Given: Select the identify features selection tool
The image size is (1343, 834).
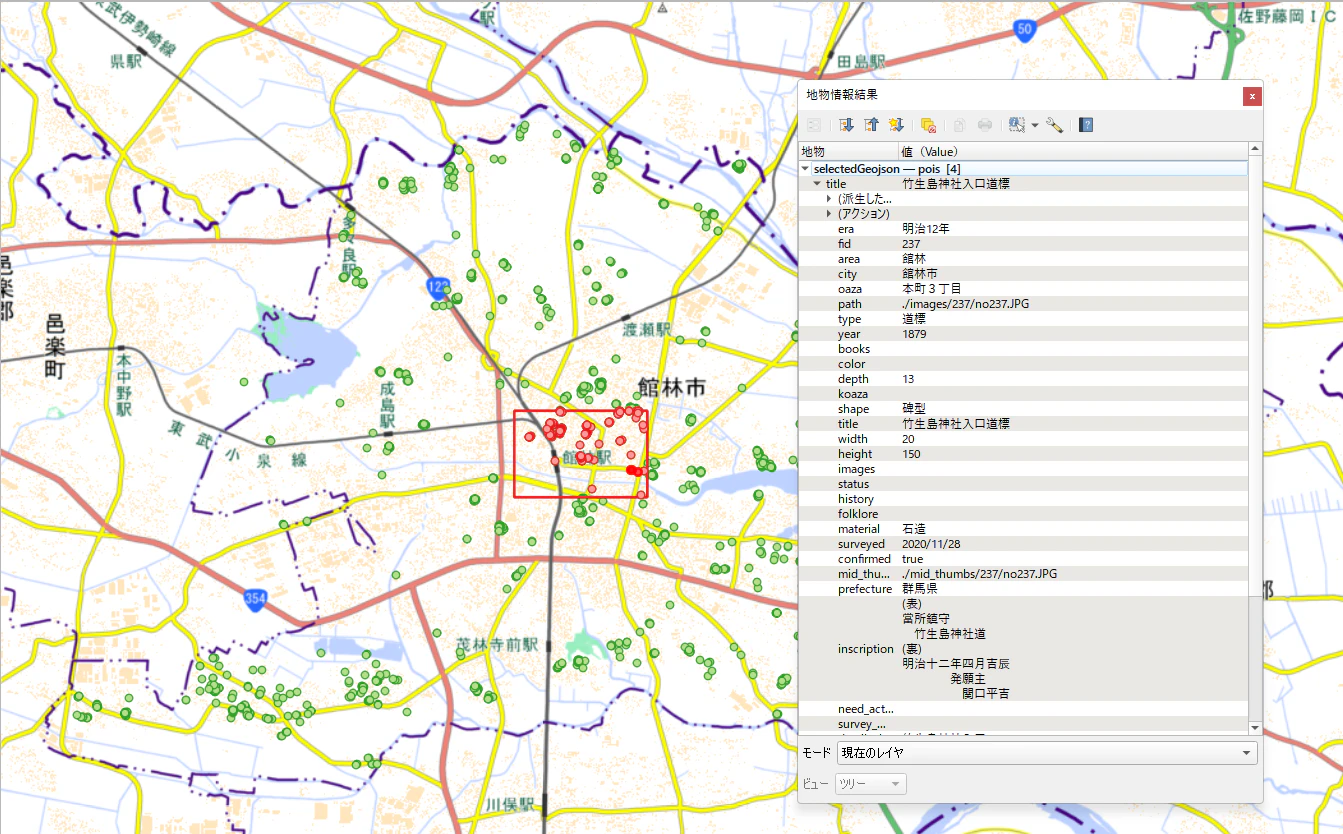Looking at the screenshot, I should [1017, 125].
